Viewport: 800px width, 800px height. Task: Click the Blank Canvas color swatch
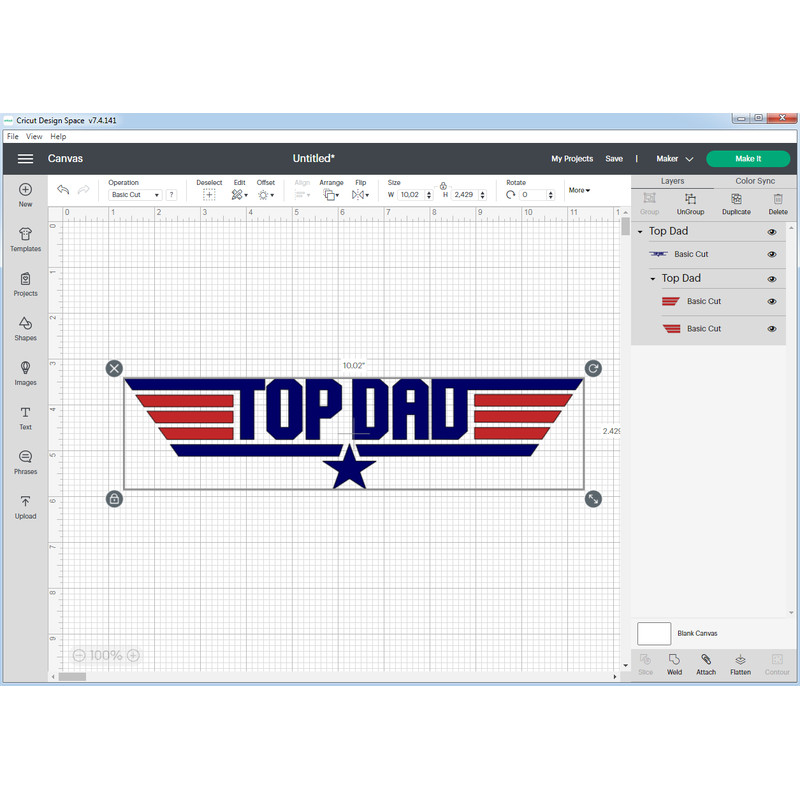[654, 633]
